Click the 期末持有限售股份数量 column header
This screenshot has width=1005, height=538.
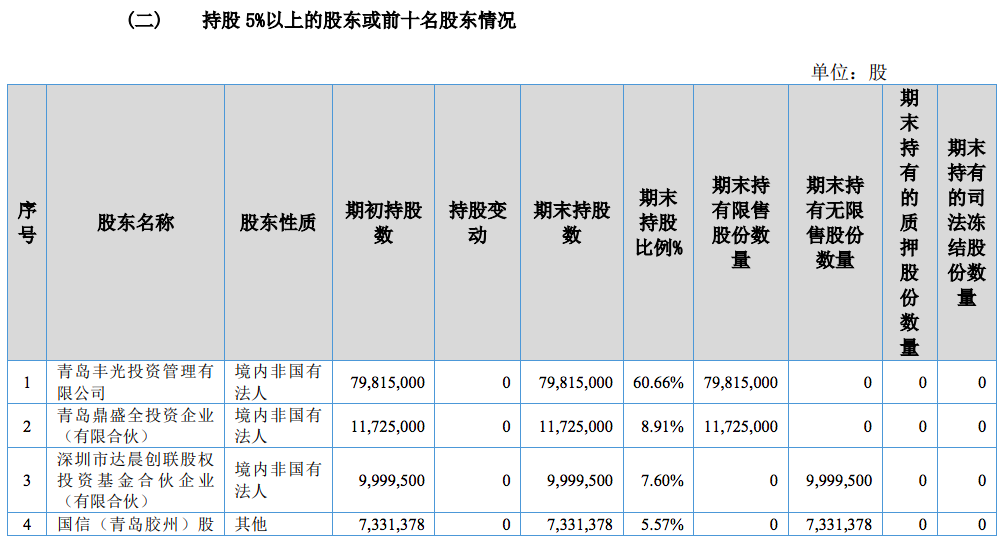pos(740,222)
